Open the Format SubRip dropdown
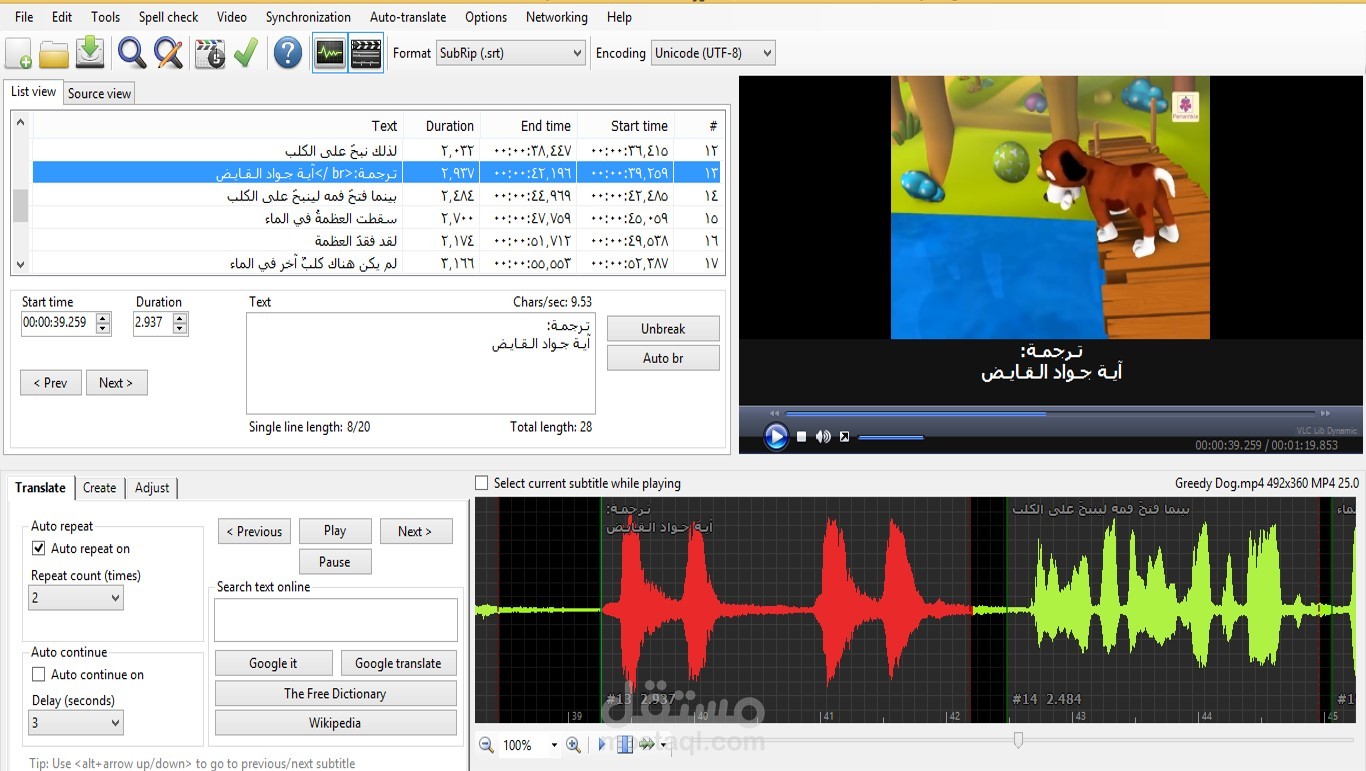Screen dimensions: 1366x771 pyautogui.click(x=510, y=53)
